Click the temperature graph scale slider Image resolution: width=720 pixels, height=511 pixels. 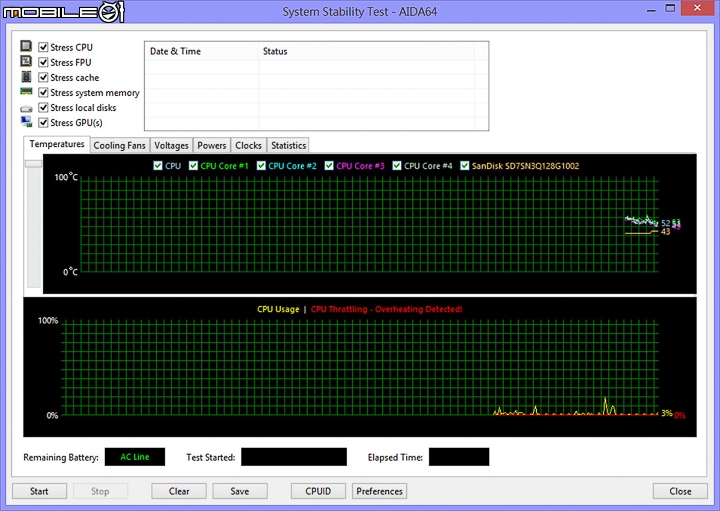34,164
